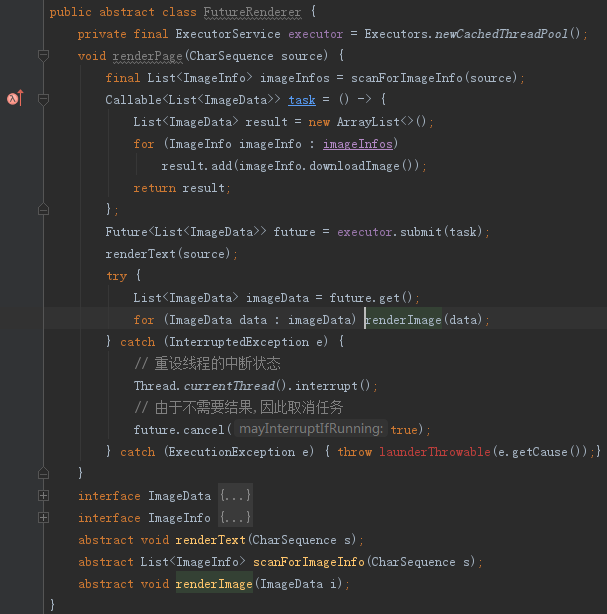The width and height of the screenshot is (607, 614).
Task: Click the highlighted renderImage call in loop
Action: coord(403,320)
